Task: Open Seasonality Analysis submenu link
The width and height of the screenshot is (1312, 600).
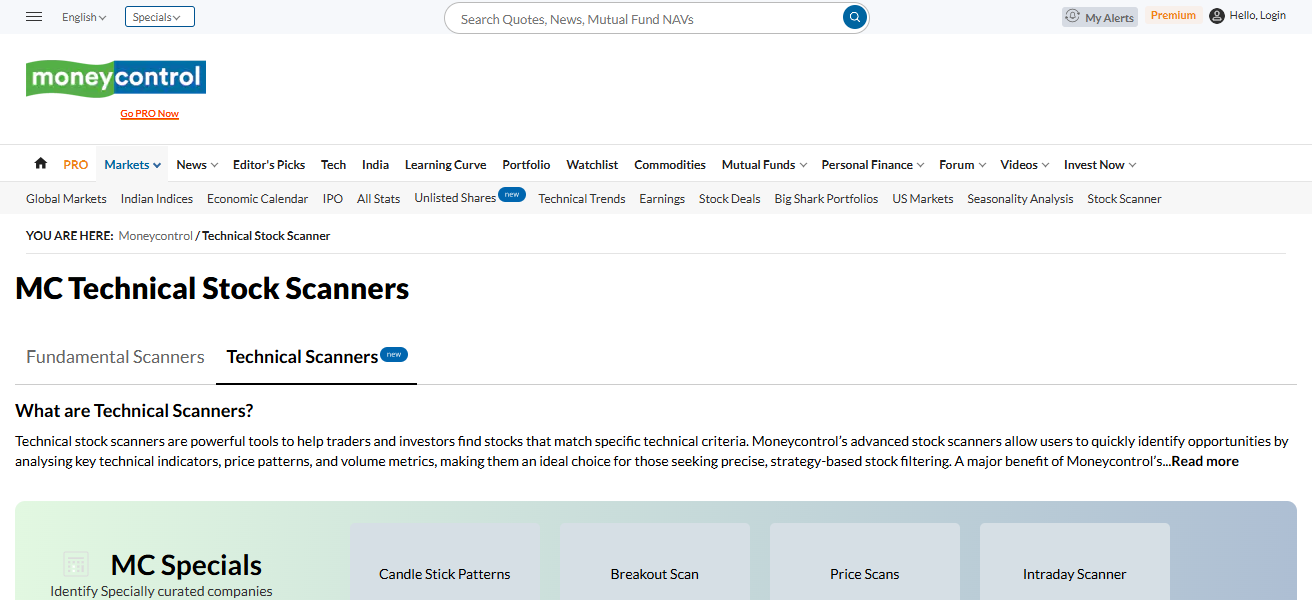Action: [1020, 199]
